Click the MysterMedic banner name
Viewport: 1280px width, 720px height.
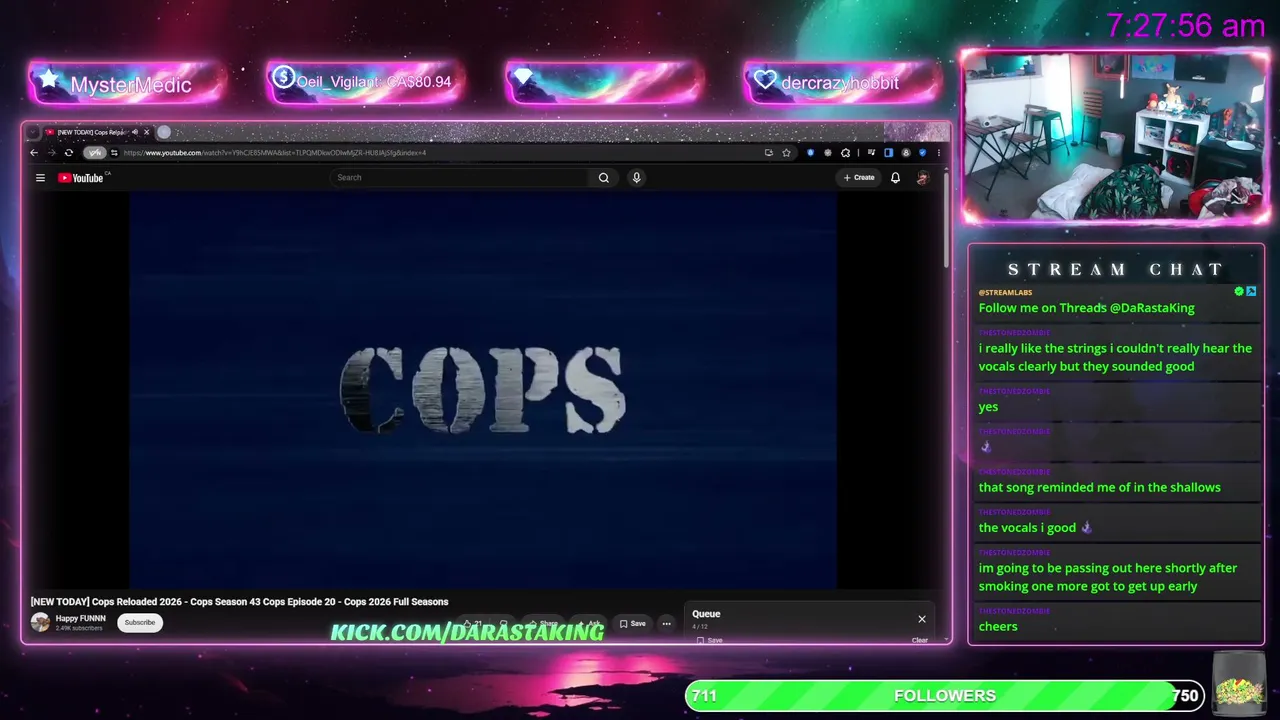131,85
